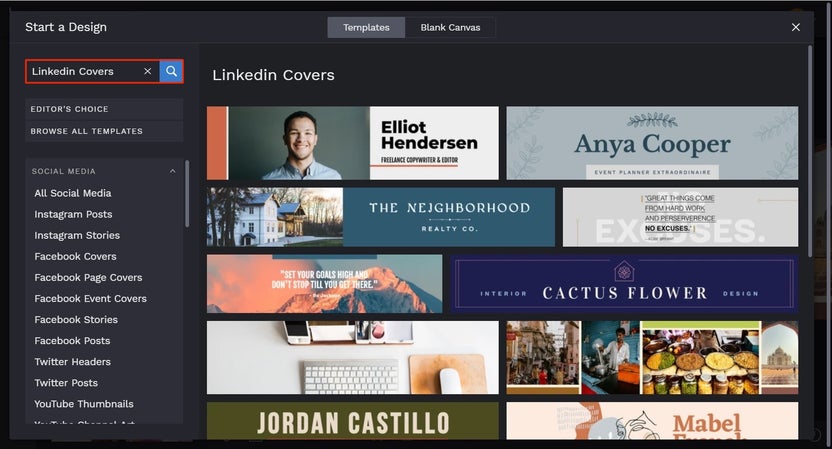This screenshot has height=449, width=832.
Task: Open Browse All Templates
Action: 104,131
